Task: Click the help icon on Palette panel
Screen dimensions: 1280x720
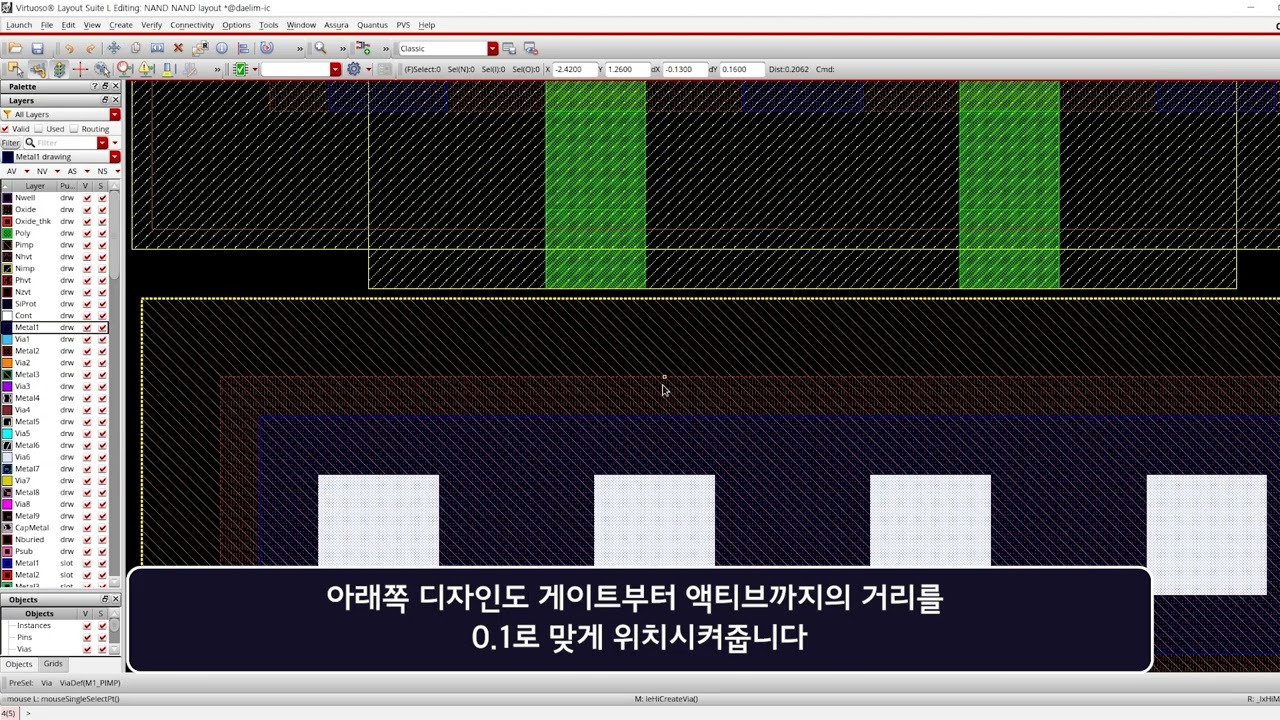Action: pos(95,87)
